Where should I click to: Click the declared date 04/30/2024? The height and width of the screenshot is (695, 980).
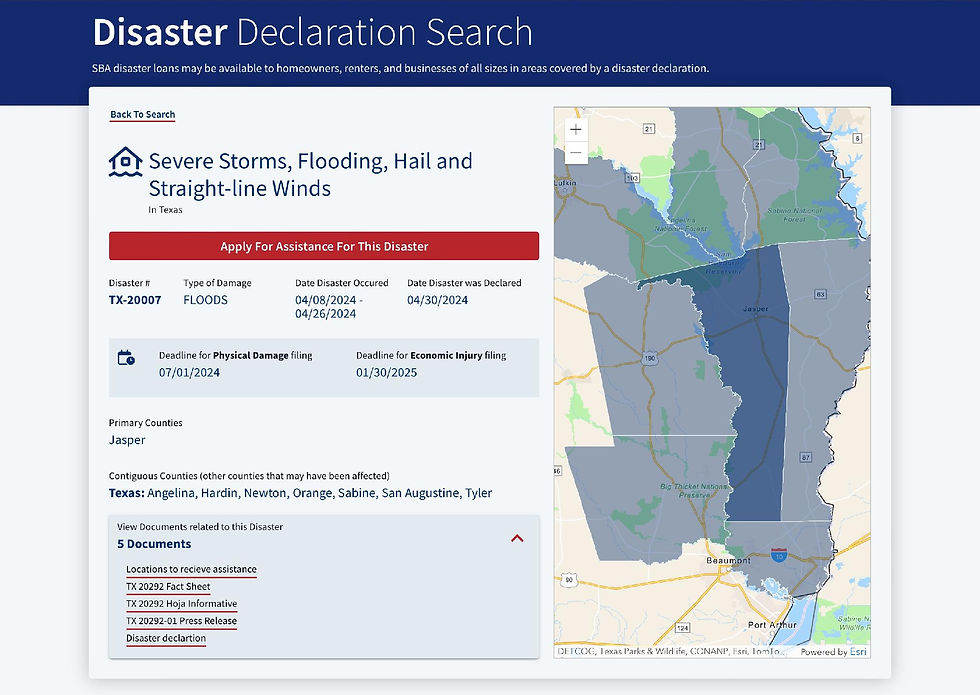coord(438,300)
